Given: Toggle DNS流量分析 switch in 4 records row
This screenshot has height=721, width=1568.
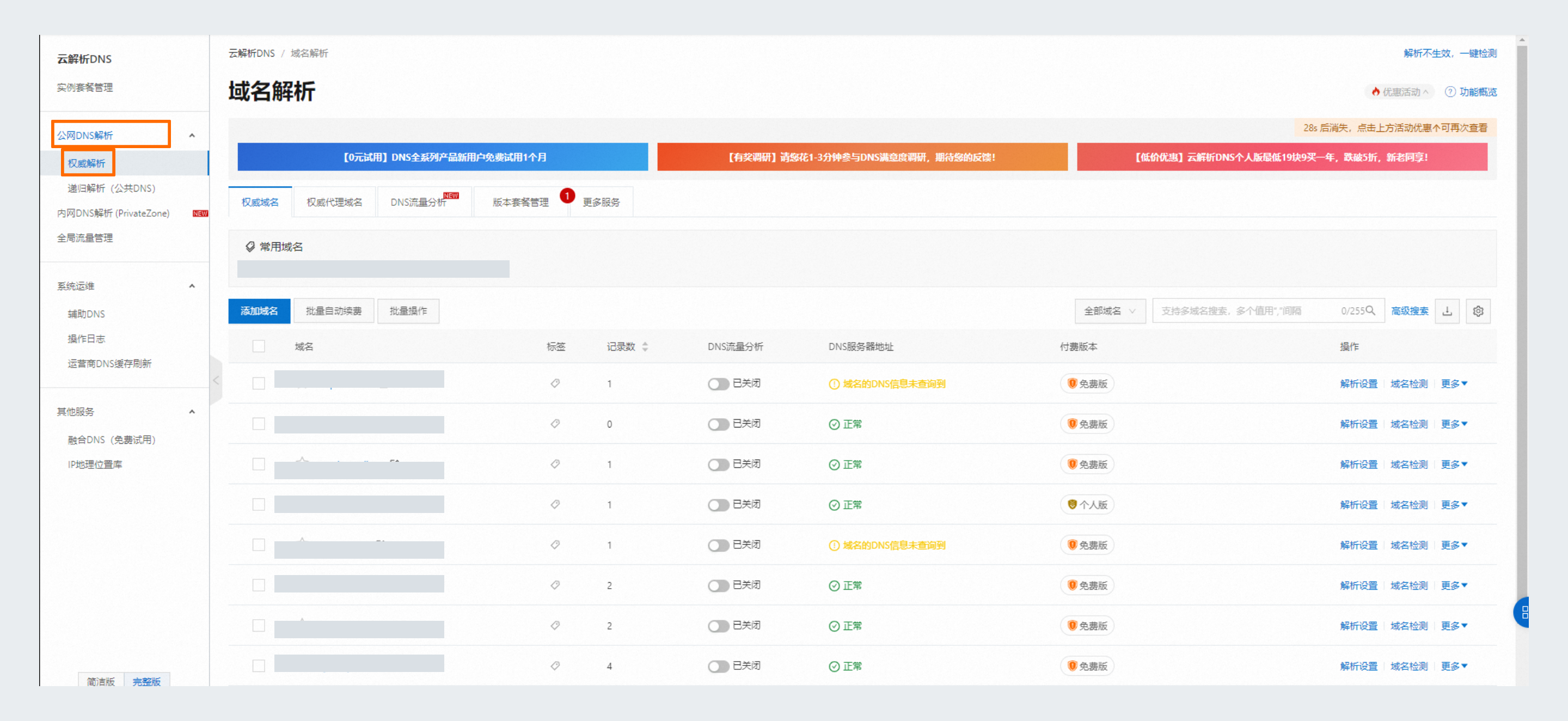Looking at the screenshot, I should point(718,666).
